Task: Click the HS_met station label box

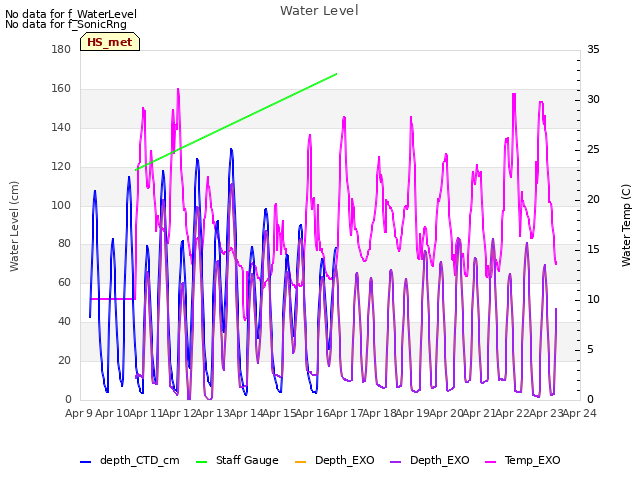Action: pyautogui.click(x=110, y=42)
